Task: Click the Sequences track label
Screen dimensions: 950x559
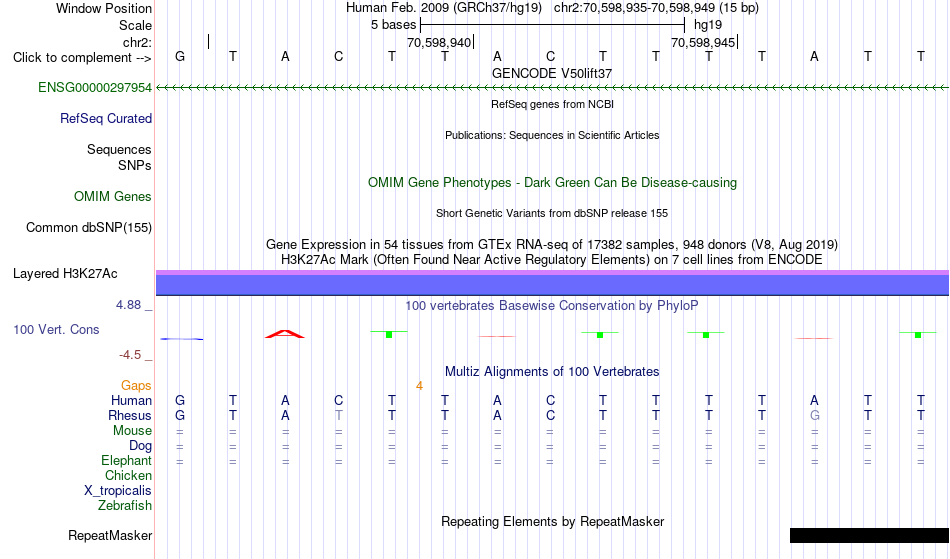Action: (119, 149)
